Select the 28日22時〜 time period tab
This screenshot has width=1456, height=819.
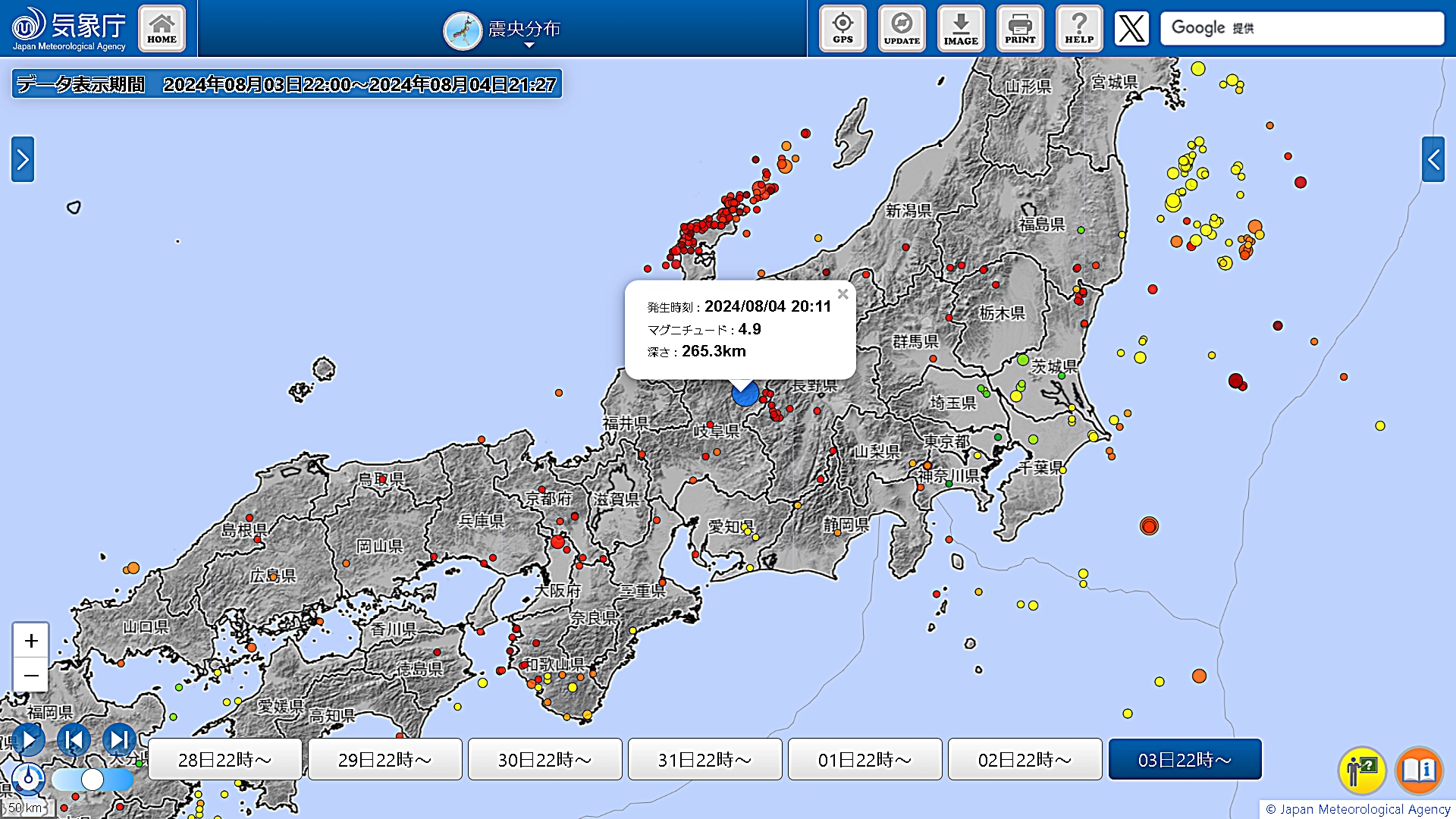click(x=225, y=759)
